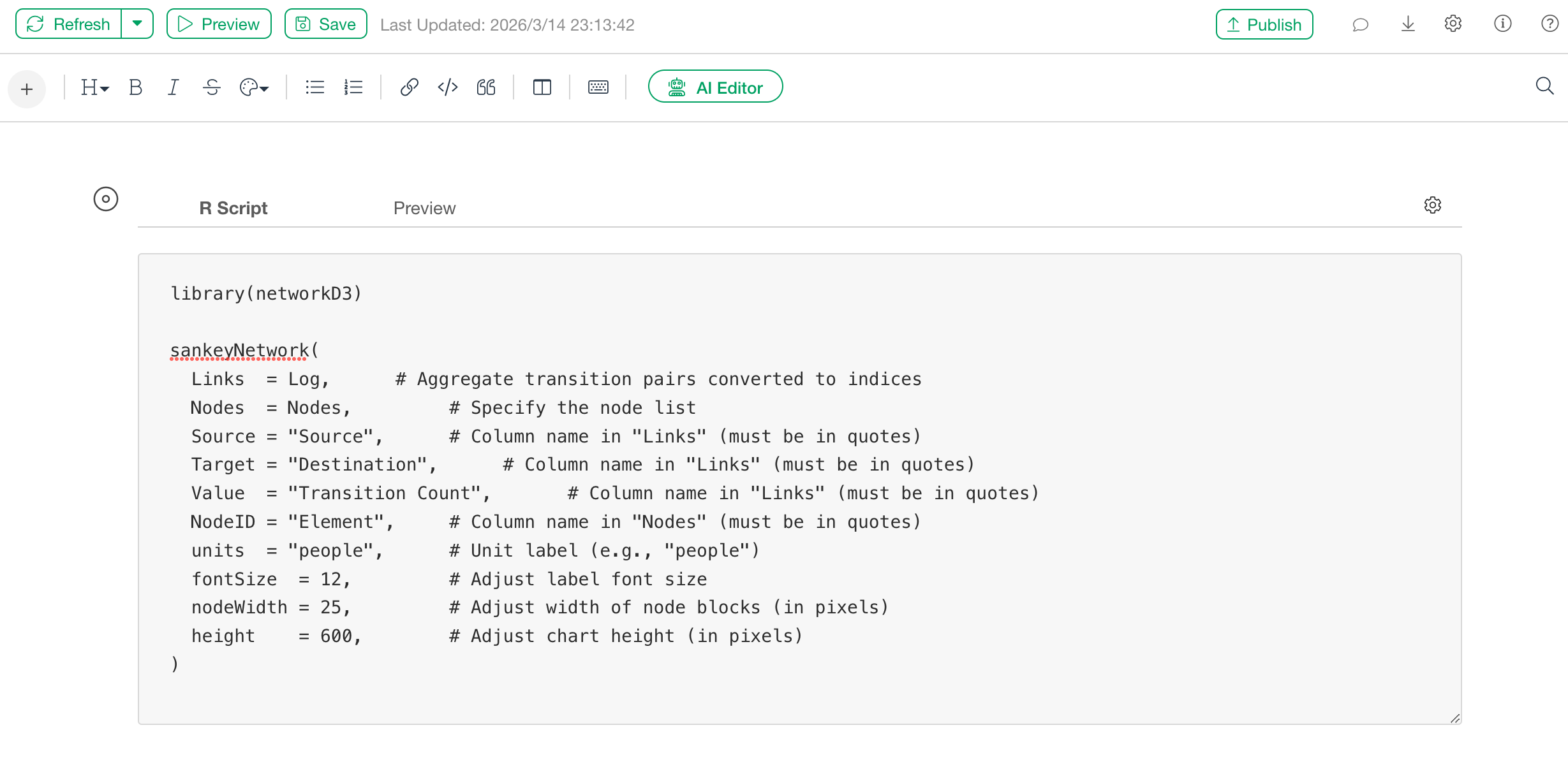The image size is (1568, 760).
Task: Open the heading style dropdown
Action: coord(95,87)
